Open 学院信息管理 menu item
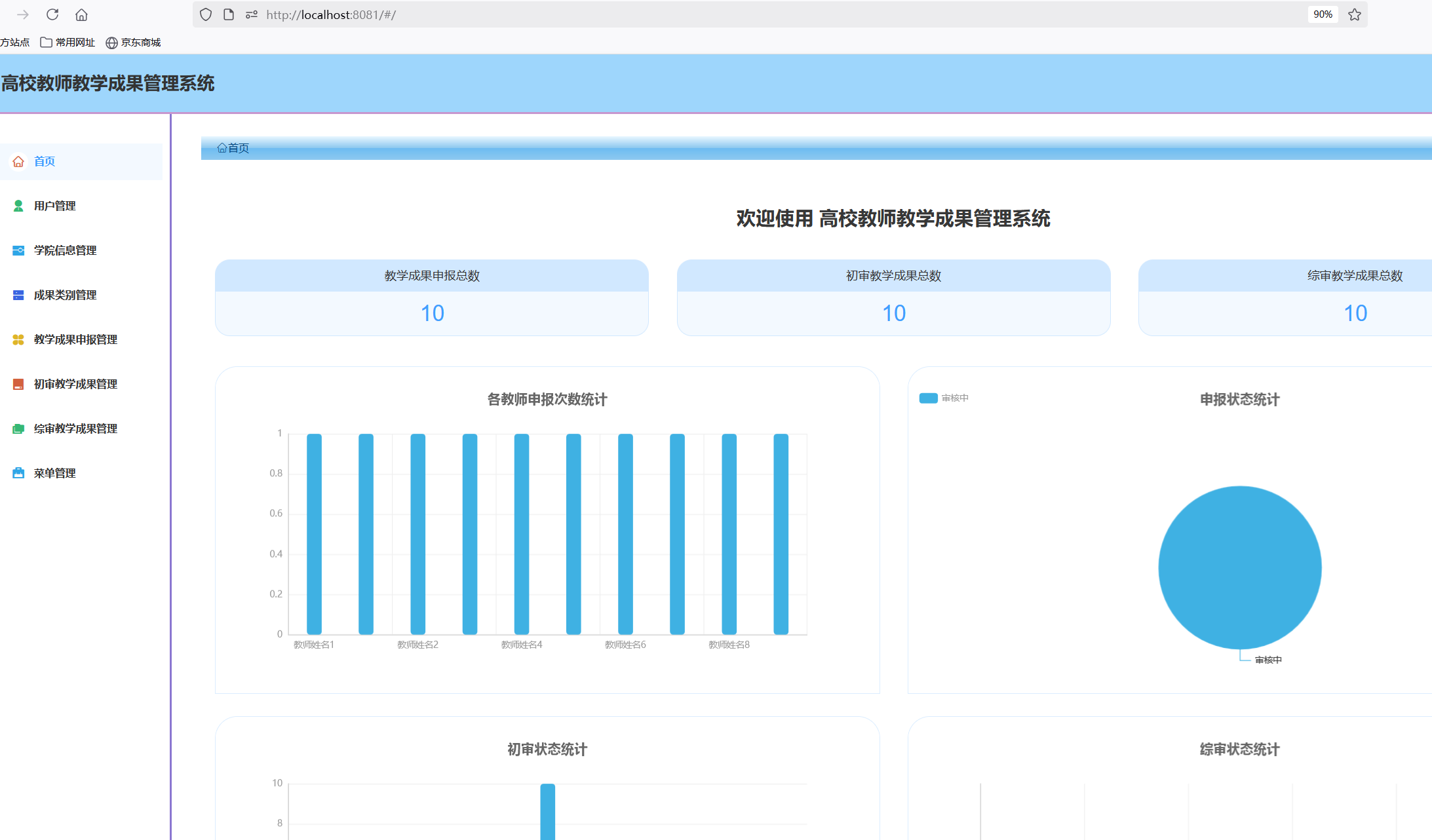This screenshot has width=1432, height=840. click(x=66, y=250)
